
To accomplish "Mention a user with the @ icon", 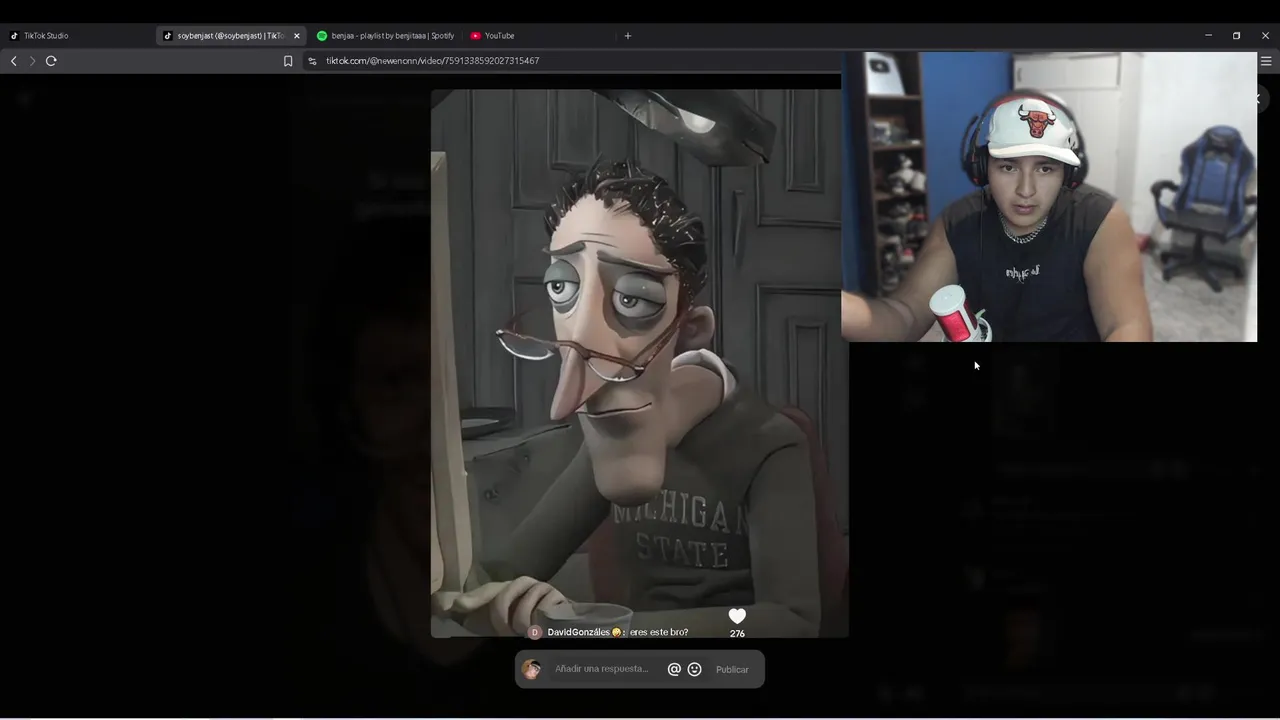I will (674, 669).
